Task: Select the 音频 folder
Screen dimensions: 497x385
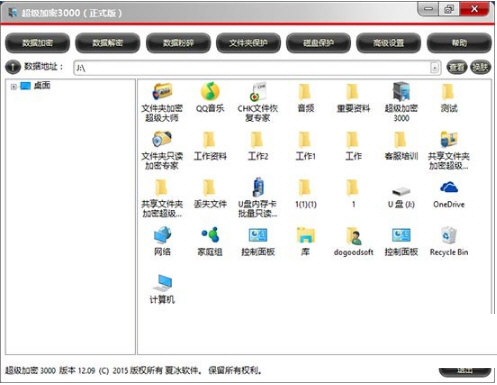Action: [305, 97]
